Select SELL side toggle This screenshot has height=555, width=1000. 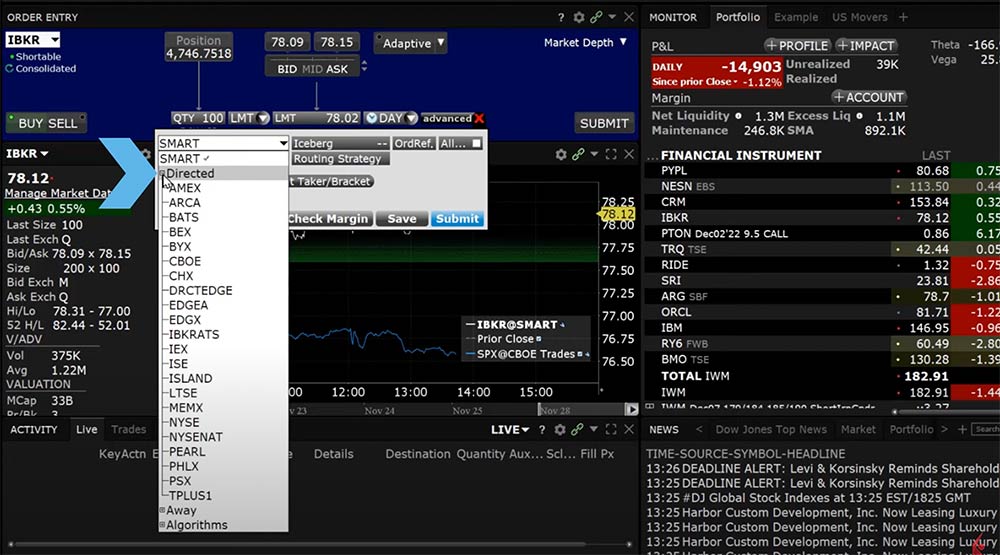(x=62, y=124)
